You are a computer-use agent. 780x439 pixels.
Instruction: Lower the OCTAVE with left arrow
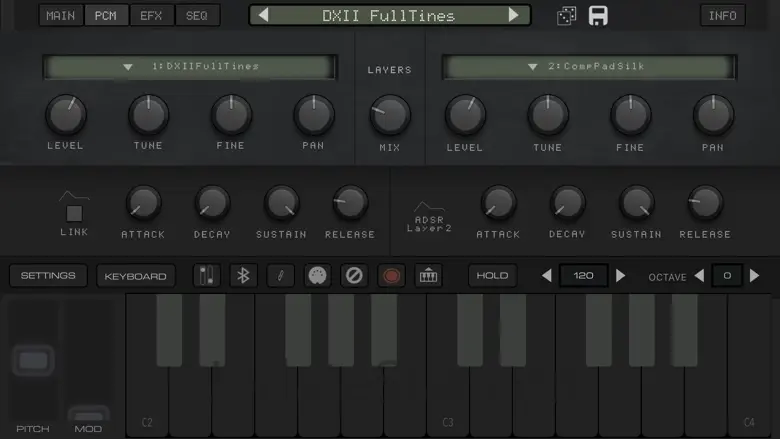(699, 275)
